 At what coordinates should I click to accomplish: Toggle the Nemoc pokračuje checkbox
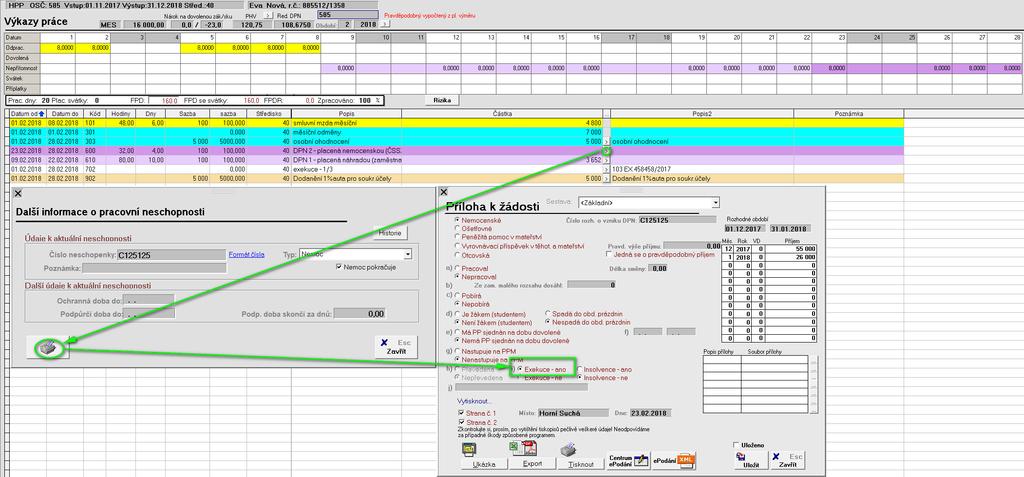tap(338, 267)
